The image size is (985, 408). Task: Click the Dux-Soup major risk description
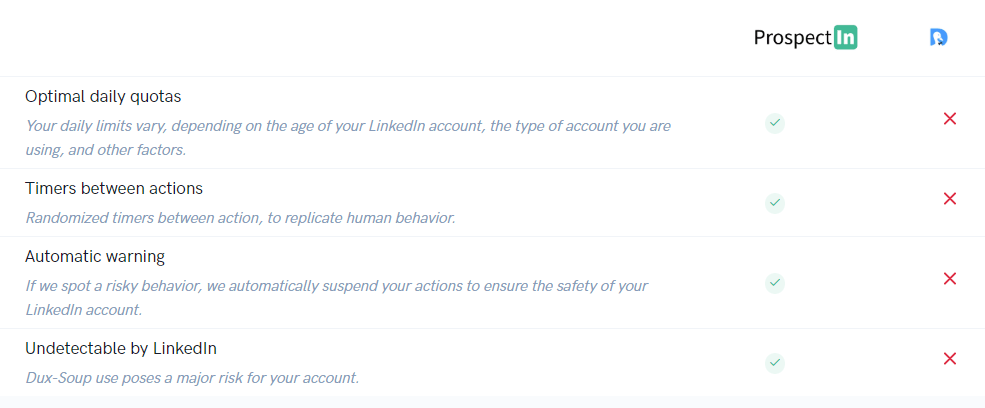click(x=192, y=378)
